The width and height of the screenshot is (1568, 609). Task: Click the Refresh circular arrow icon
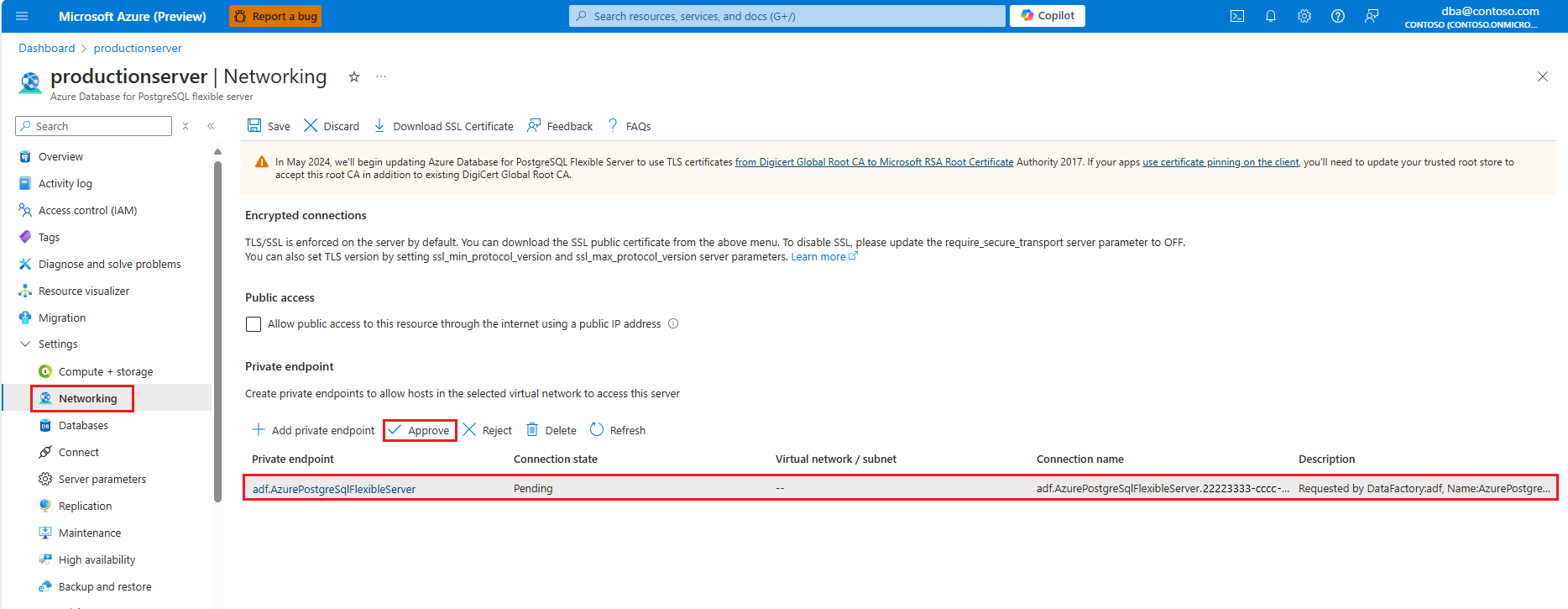click(x=597, y=429)
